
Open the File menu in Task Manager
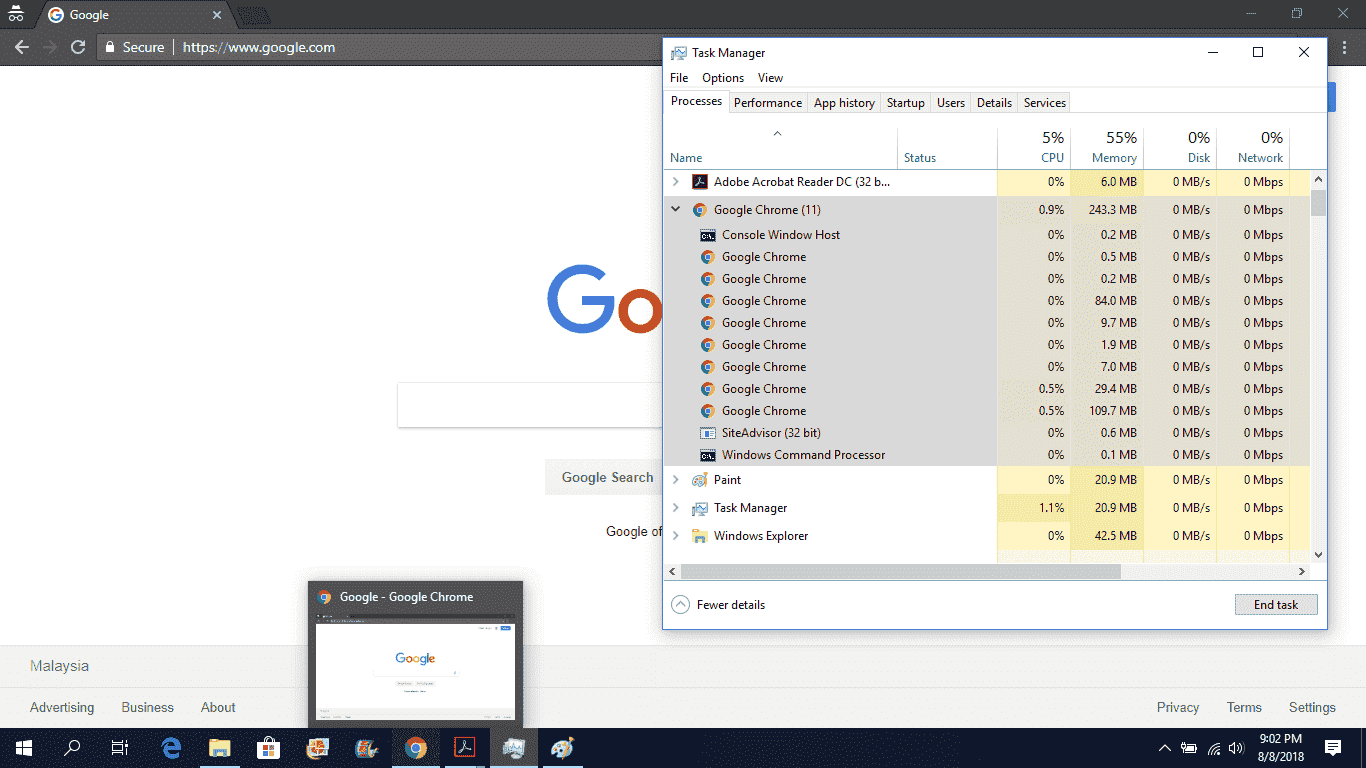679,78
